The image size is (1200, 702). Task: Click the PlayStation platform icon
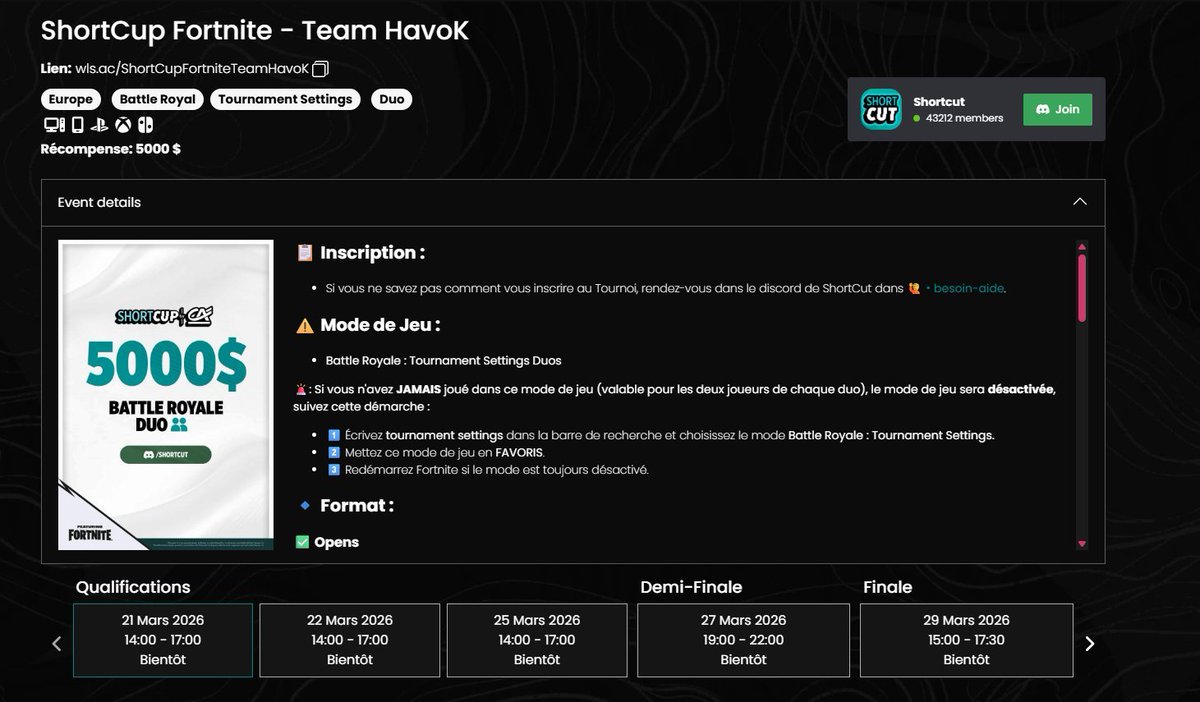click(99, 126)
